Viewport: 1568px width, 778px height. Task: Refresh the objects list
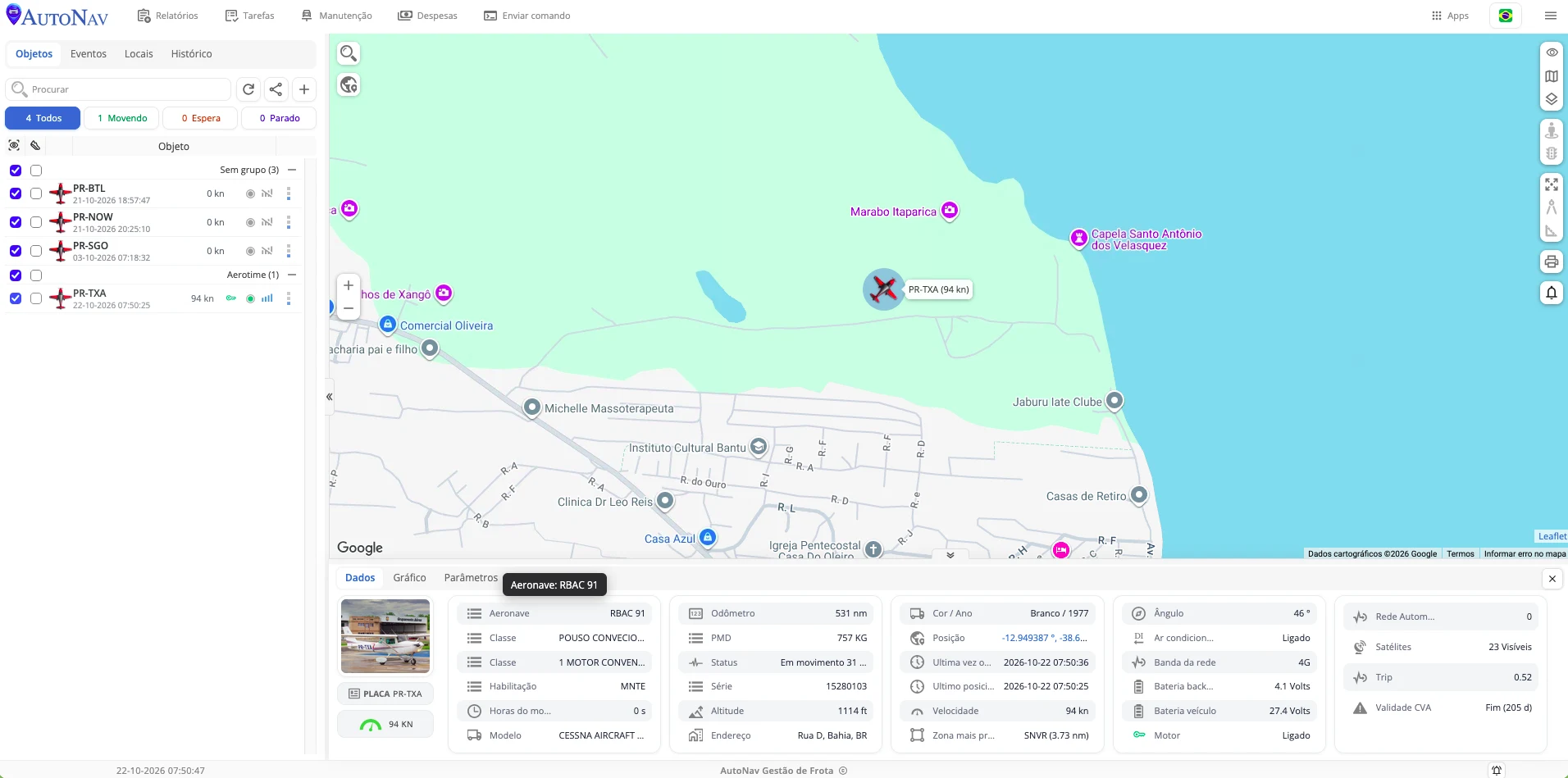point(248,89)
